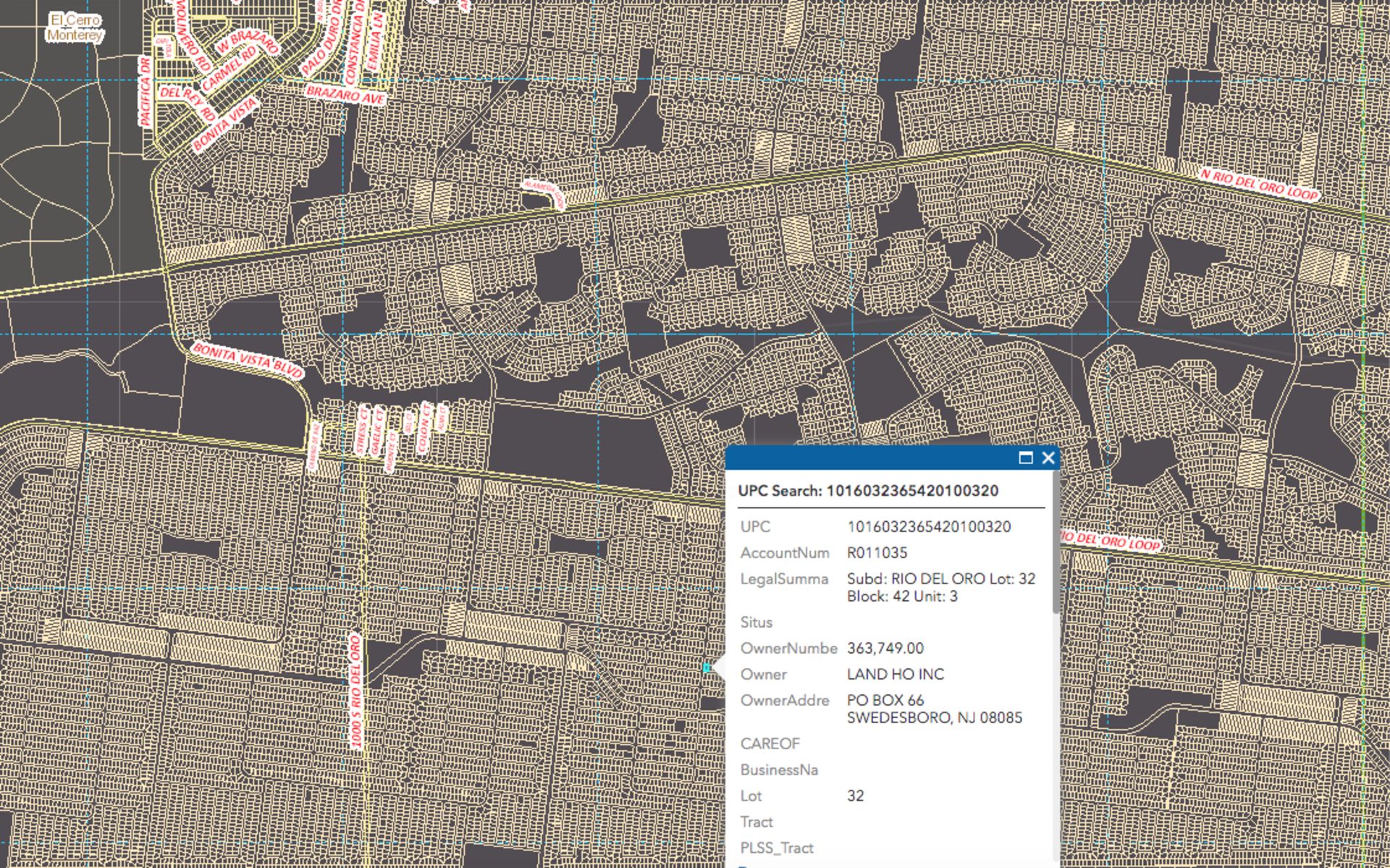Click the AccountNum value R011035
The width and height of the screenshot is (1390, 868).
(x=877, y=553)
